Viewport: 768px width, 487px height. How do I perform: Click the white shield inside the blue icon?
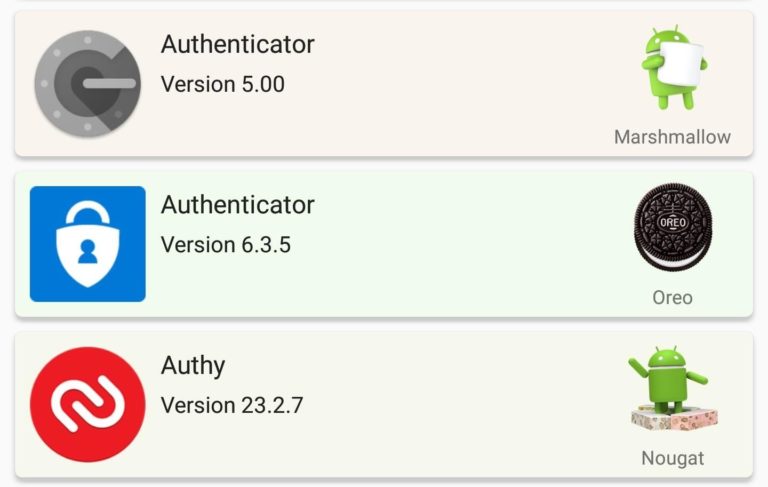tap(88, 244)
